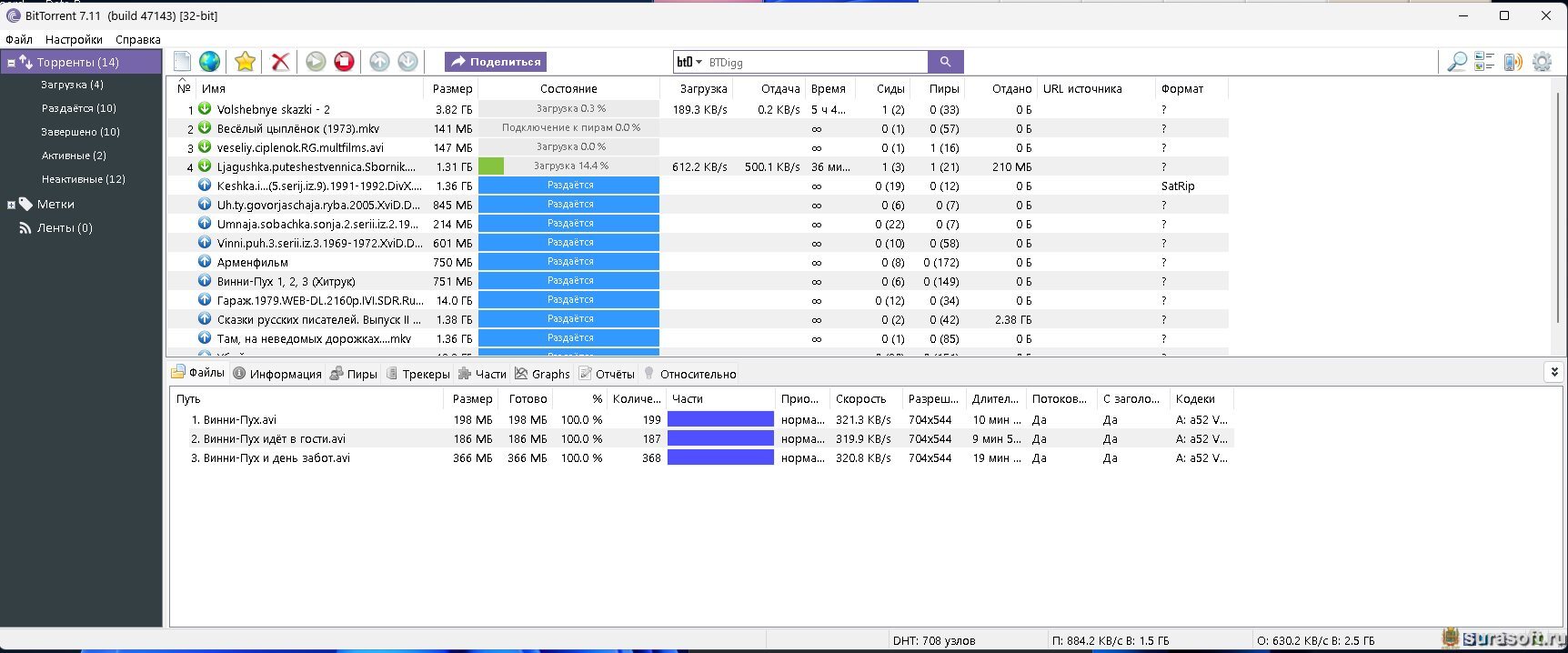Select file 2. Винни-Пух идёт в гости.avi
Screen dimensions: 1568x653
coord(701,438)
